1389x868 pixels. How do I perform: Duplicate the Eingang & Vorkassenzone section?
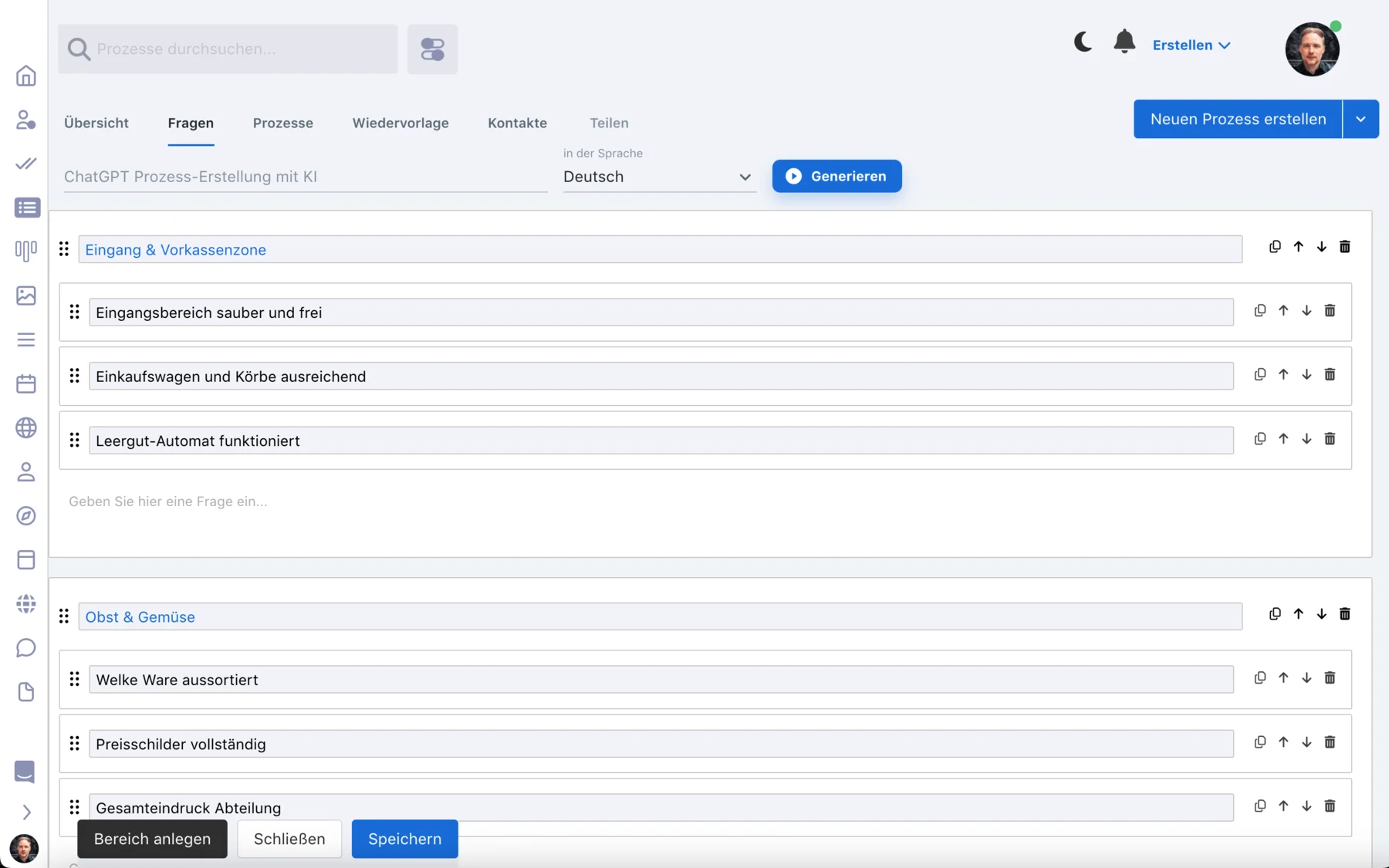click(1275, 247)
